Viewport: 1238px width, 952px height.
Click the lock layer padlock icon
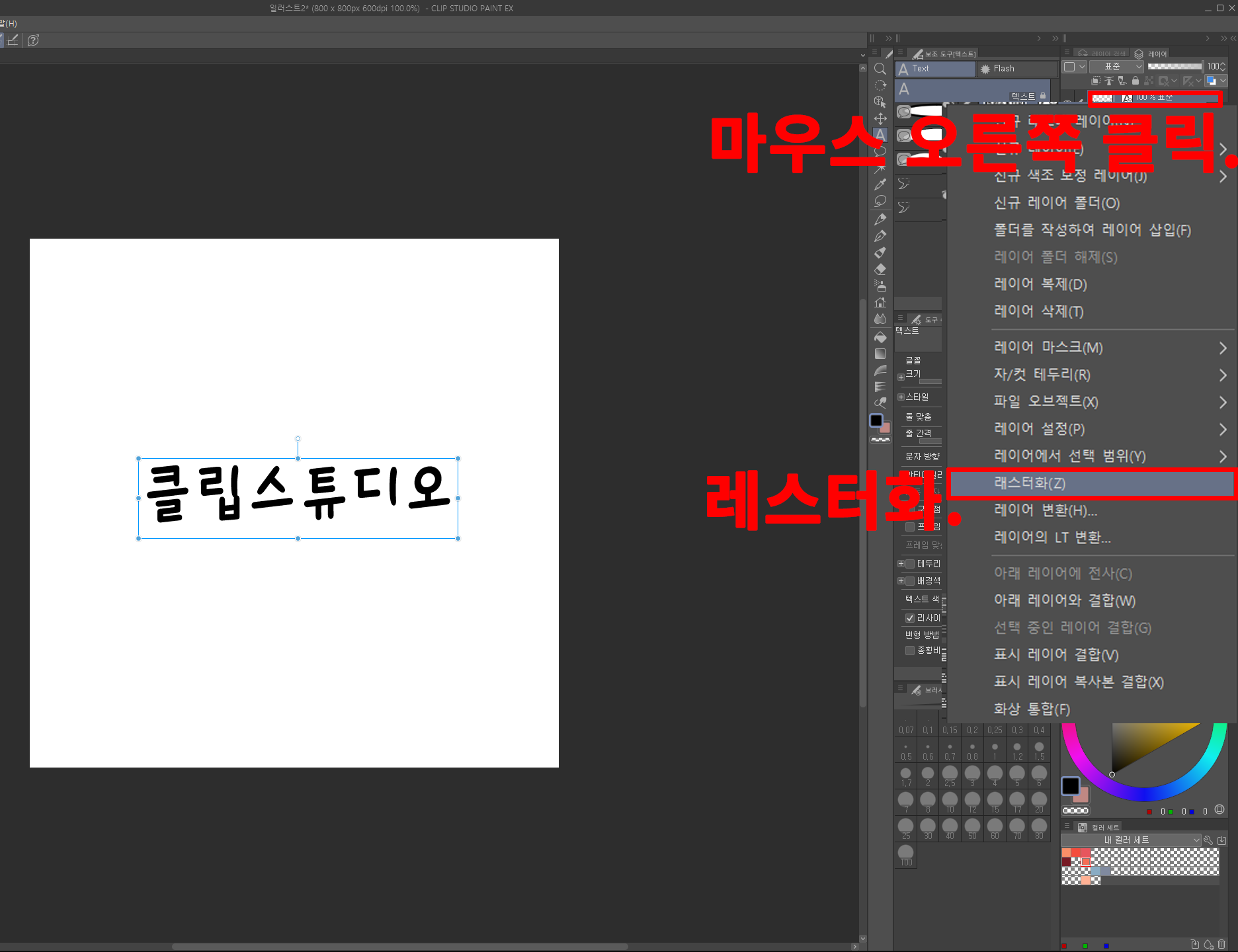[1135, 81]
